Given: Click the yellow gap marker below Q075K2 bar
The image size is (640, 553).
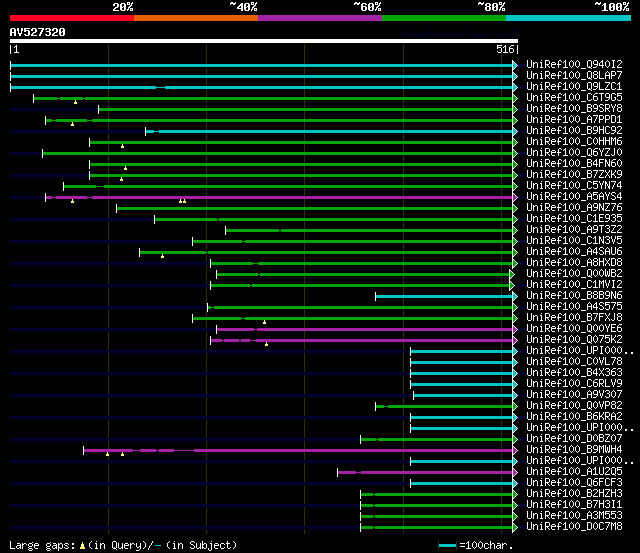Looking at the screenshot, I should tap(267, 344).
